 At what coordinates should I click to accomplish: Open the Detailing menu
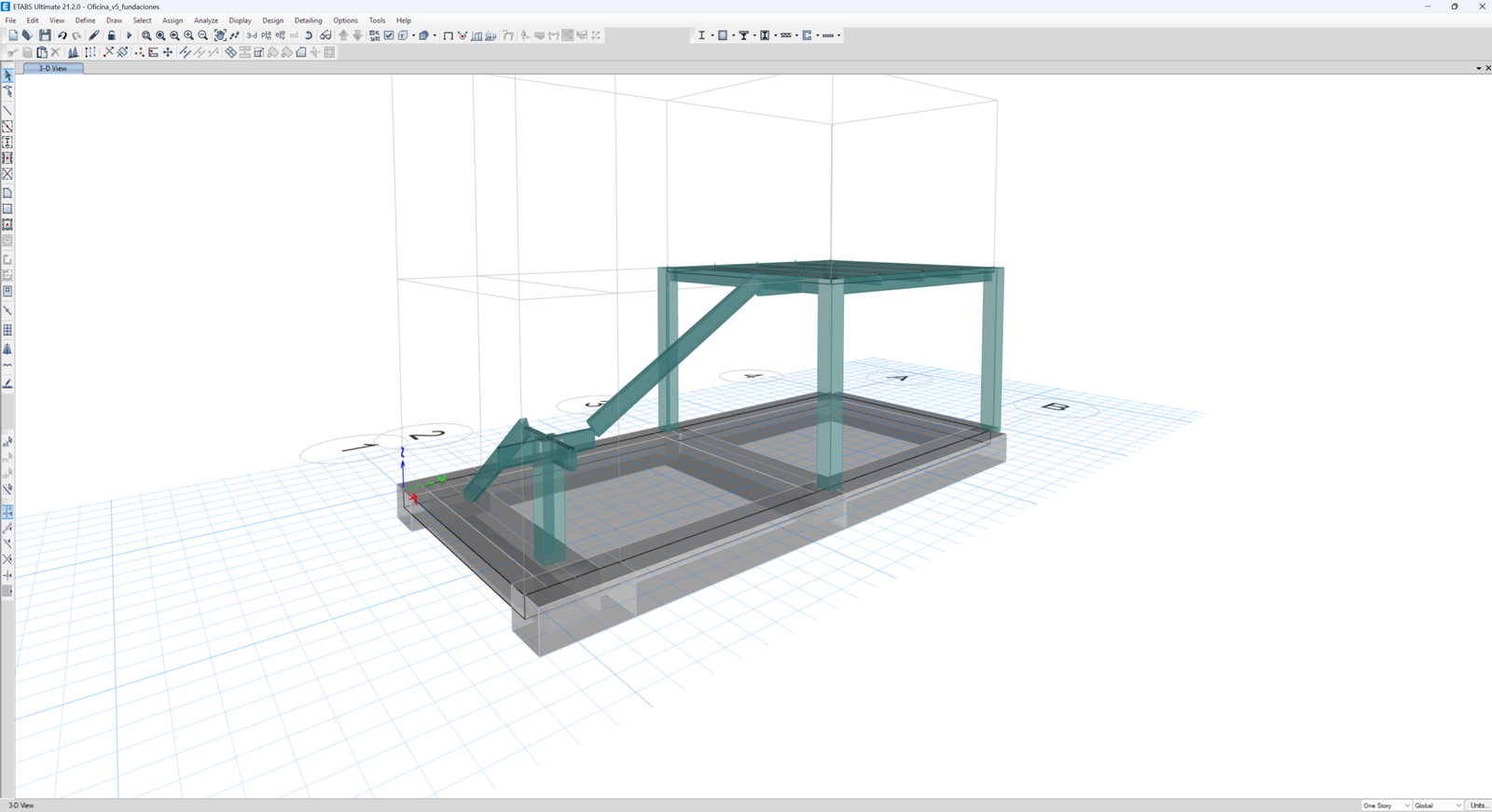coord(308,21)
